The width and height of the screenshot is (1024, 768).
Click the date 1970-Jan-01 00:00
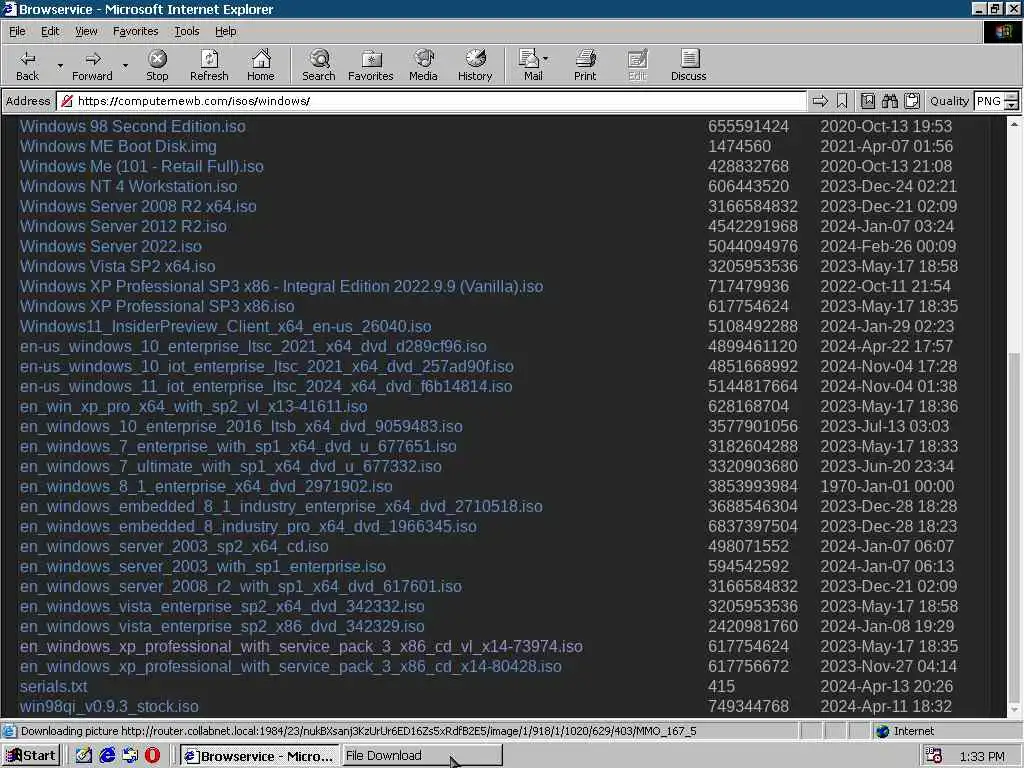click(887, 487)
